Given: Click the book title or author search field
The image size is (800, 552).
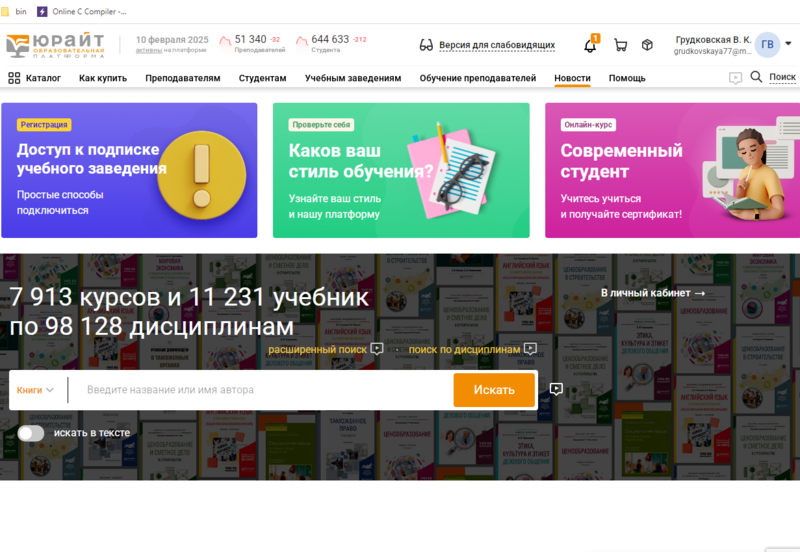Looking at the screenshot, I should (260, 390).
